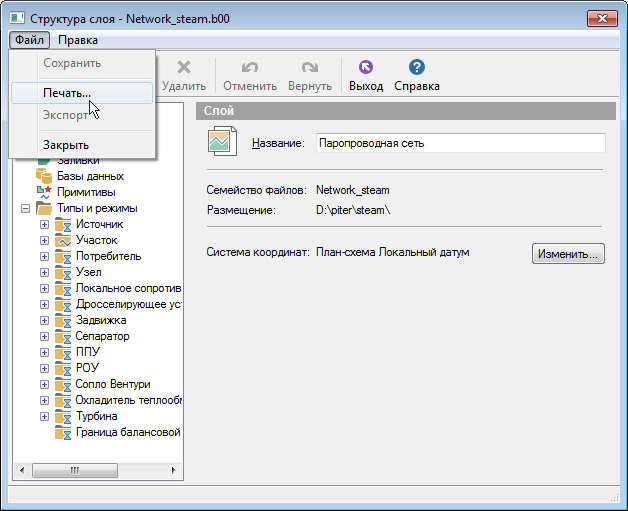
Task: Click the Название input field
Action: pos(461,143)
